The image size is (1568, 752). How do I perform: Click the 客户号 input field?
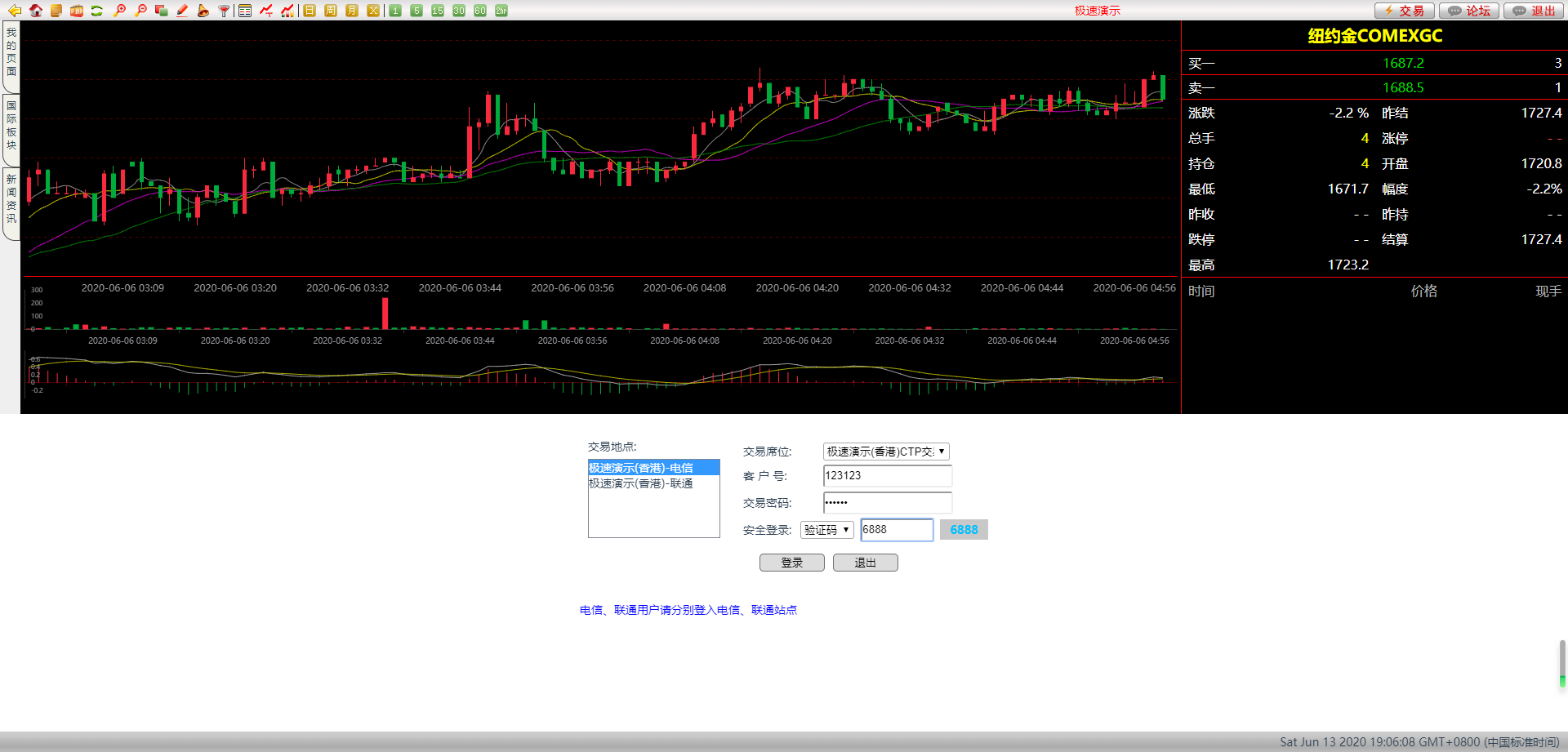[x=887, y=476]
